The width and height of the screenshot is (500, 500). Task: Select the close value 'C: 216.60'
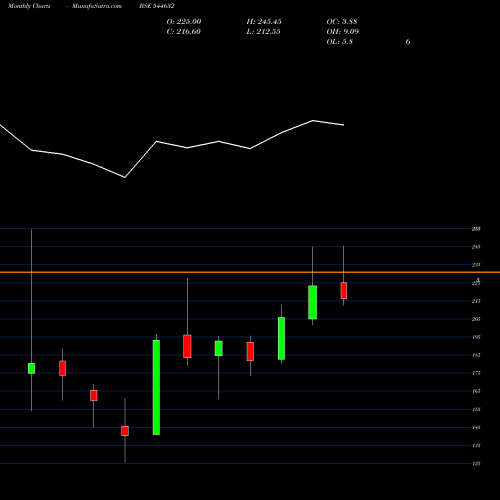pyautogui.click(x=184, y=32)
